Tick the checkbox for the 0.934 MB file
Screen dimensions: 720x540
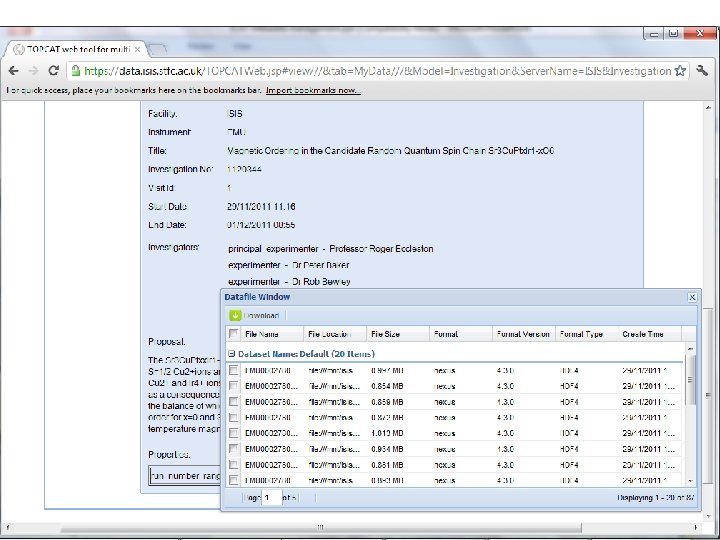[x=233, y=449]
